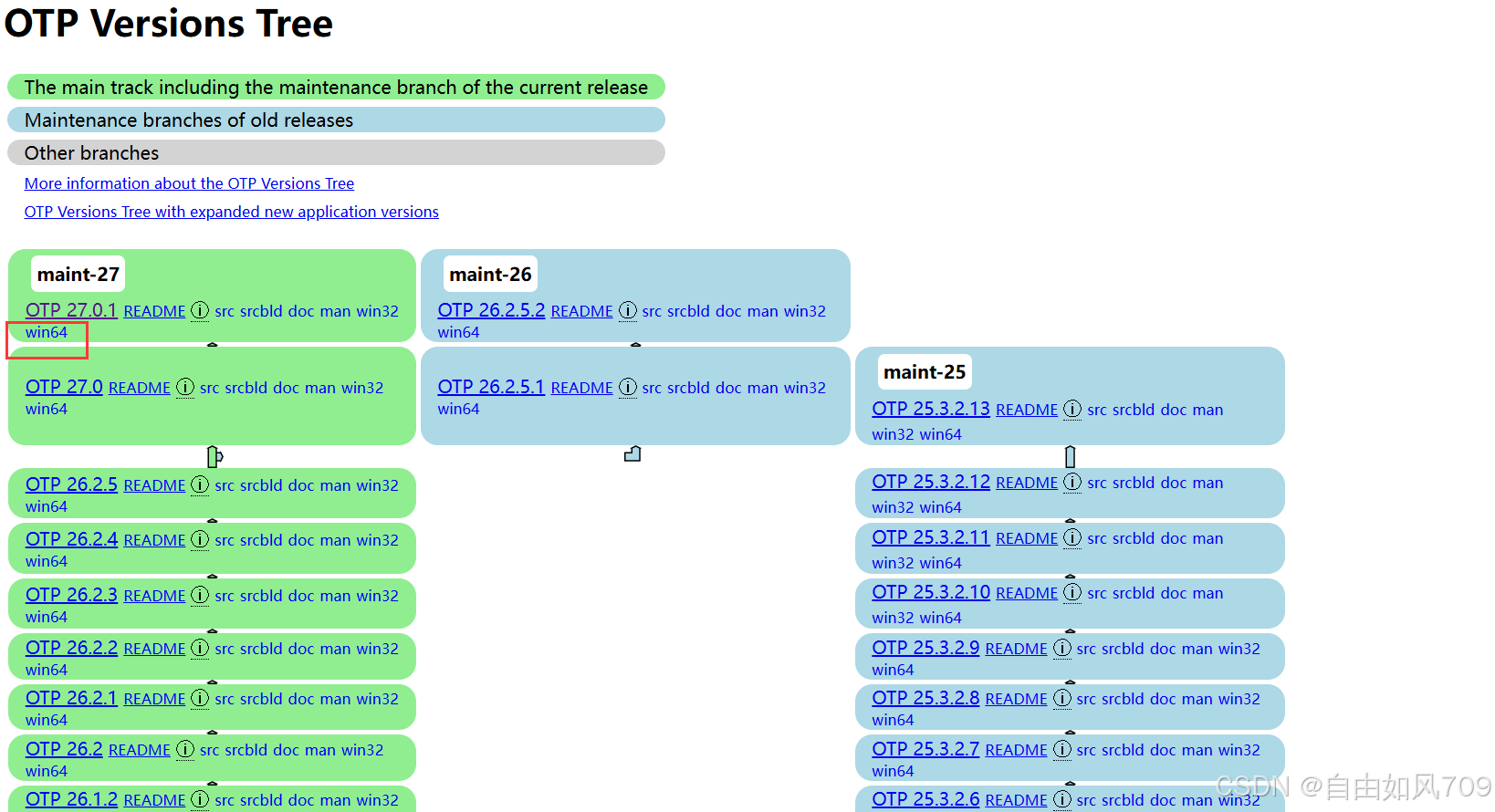Open More information about the OTP Versions Tree
The image size is (1495, 812).
189,183
